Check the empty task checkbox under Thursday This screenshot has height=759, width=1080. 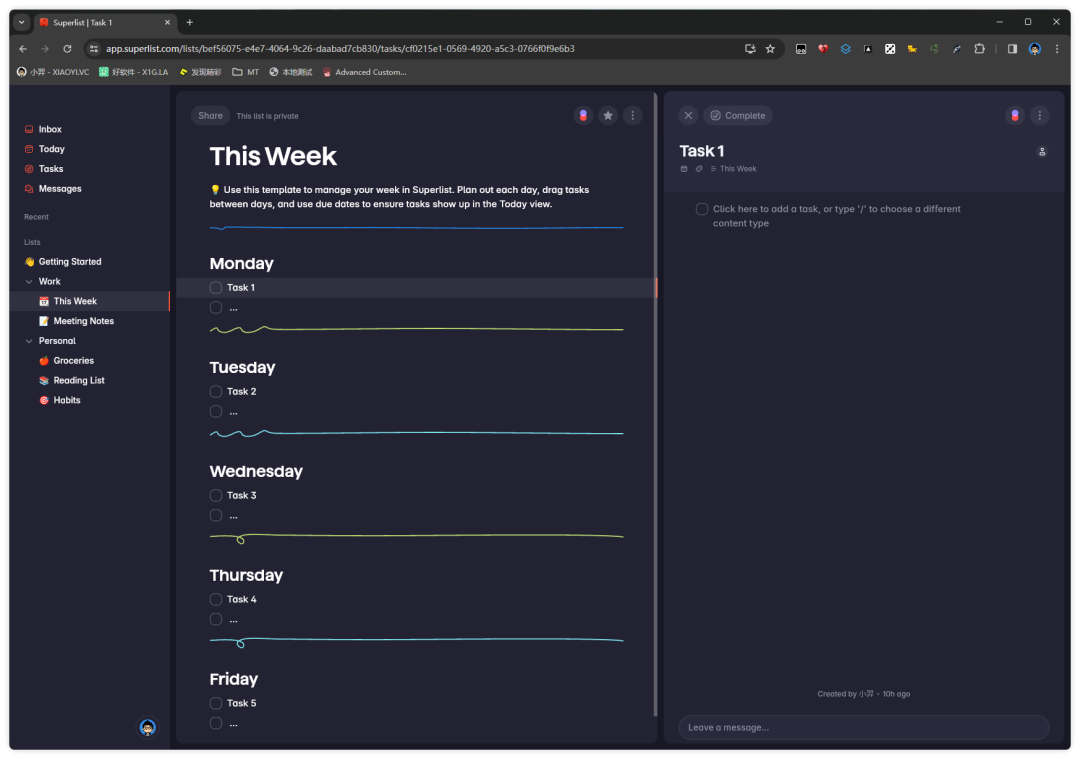216,620
